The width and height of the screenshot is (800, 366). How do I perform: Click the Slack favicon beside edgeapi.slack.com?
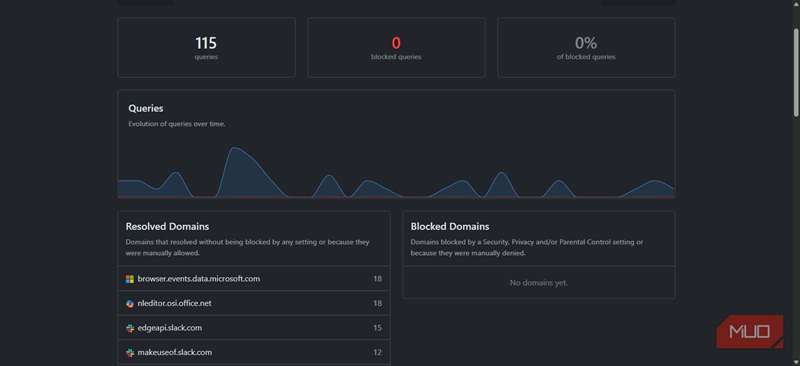click(130, 328)
